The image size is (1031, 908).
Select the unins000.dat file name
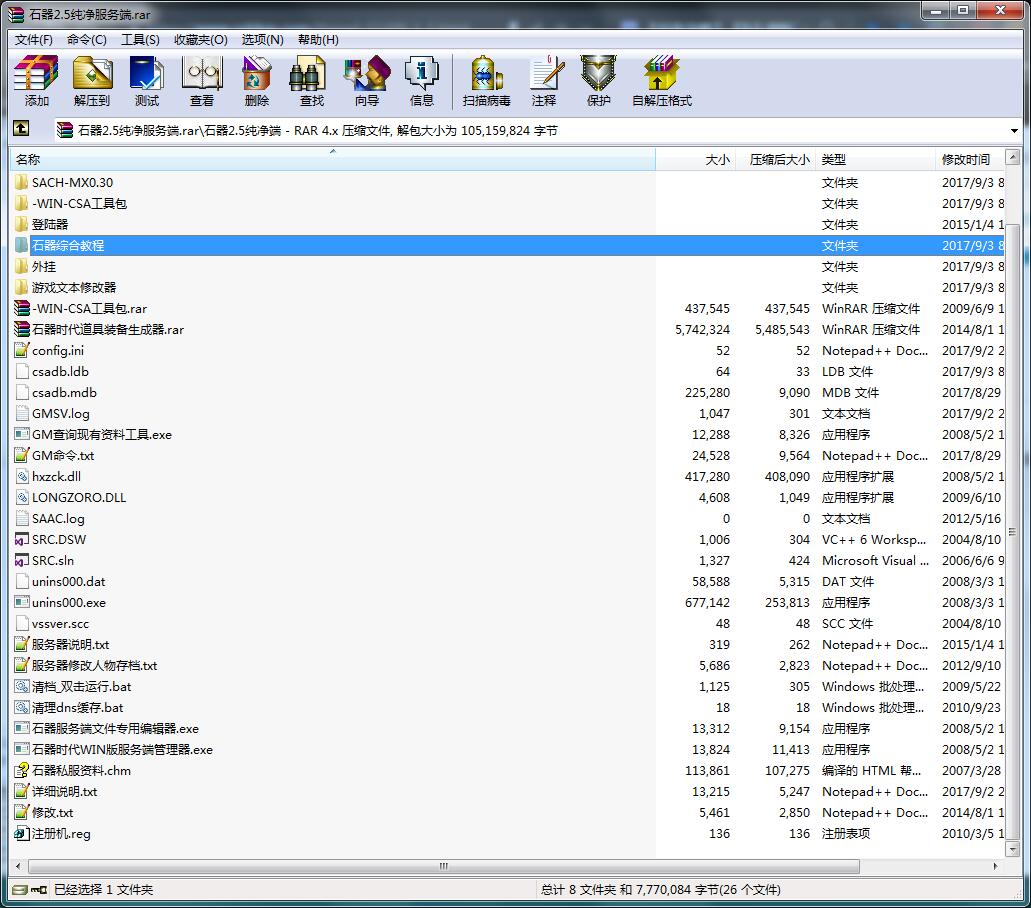point(68,582)
